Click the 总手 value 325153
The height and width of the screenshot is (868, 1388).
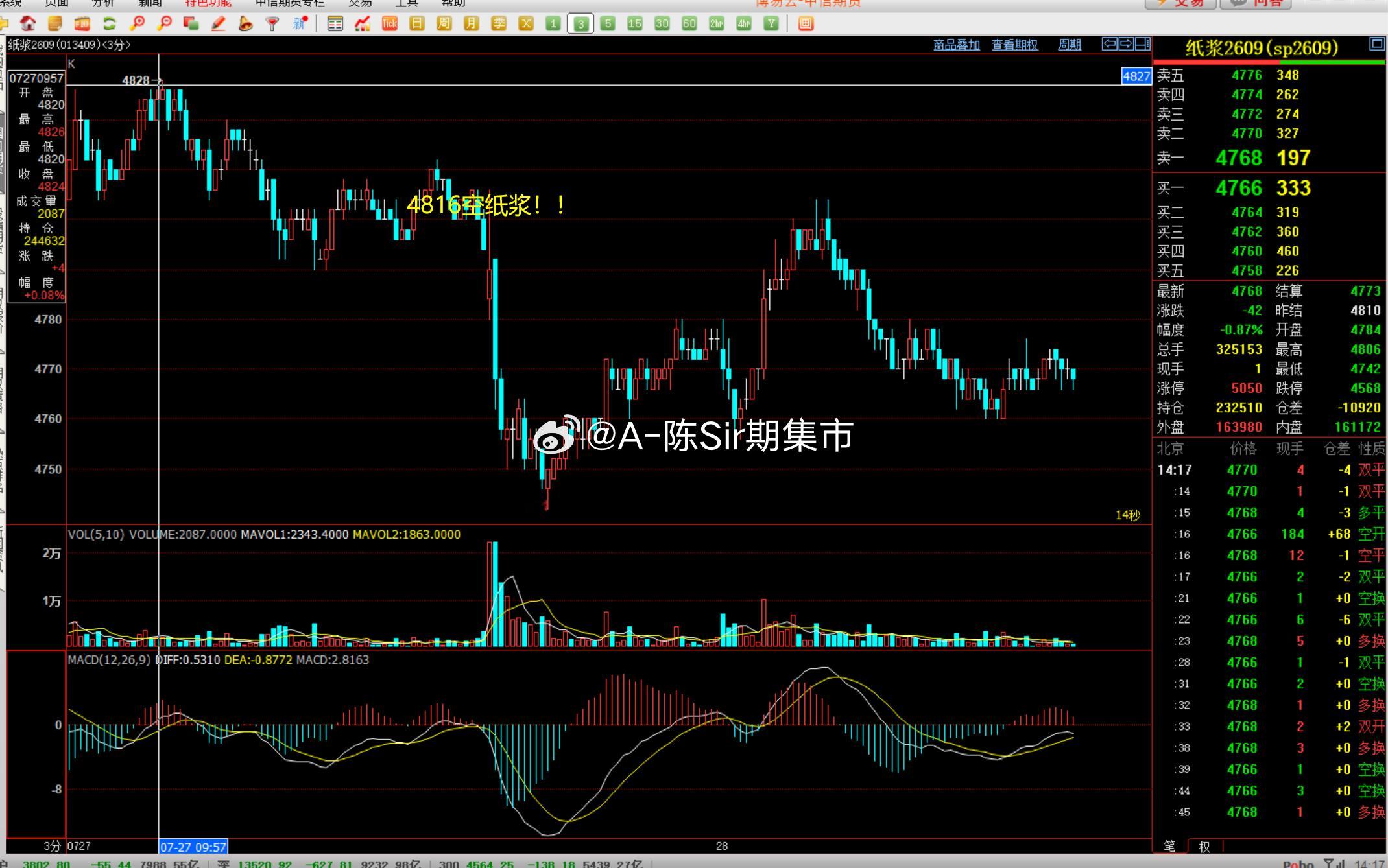pyautogui.click(x=1239, y=349)
